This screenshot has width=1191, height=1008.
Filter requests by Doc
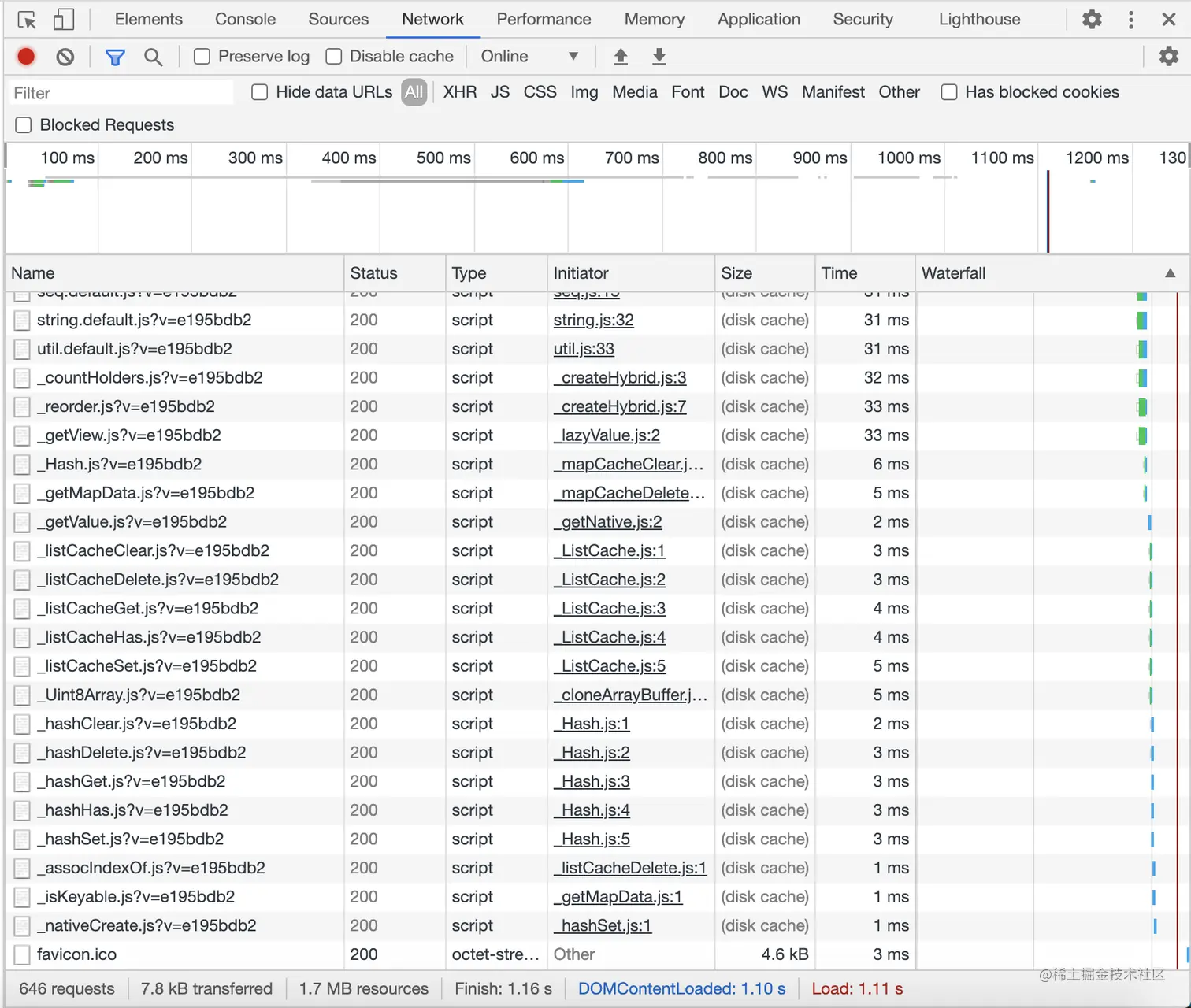[x=733, y=92]
